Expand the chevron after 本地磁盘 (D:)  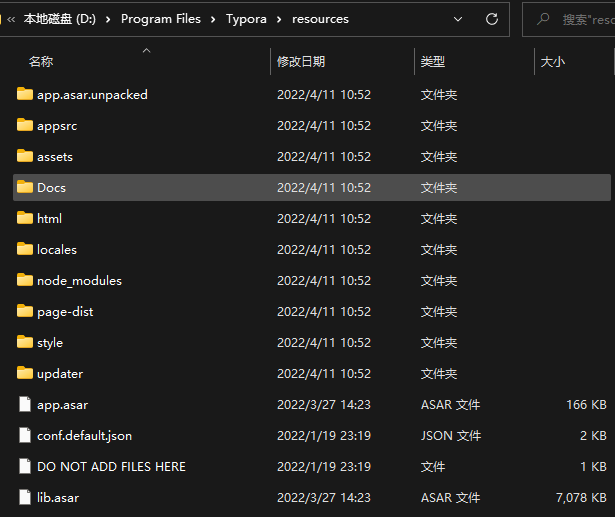coord(108,19)
